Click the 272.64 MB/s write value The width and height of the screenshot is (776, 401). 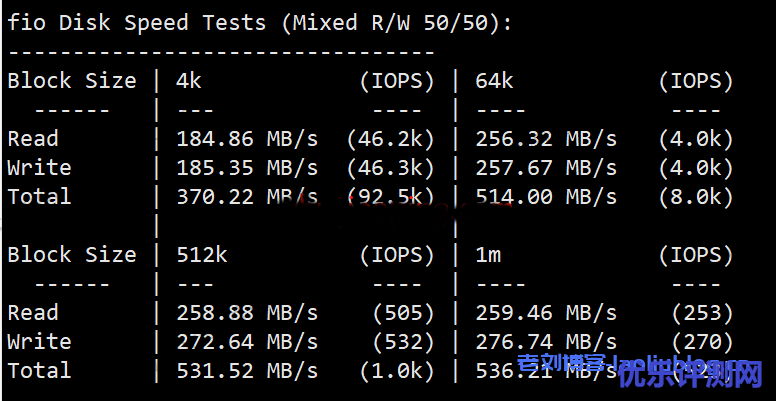coord(247,342)
